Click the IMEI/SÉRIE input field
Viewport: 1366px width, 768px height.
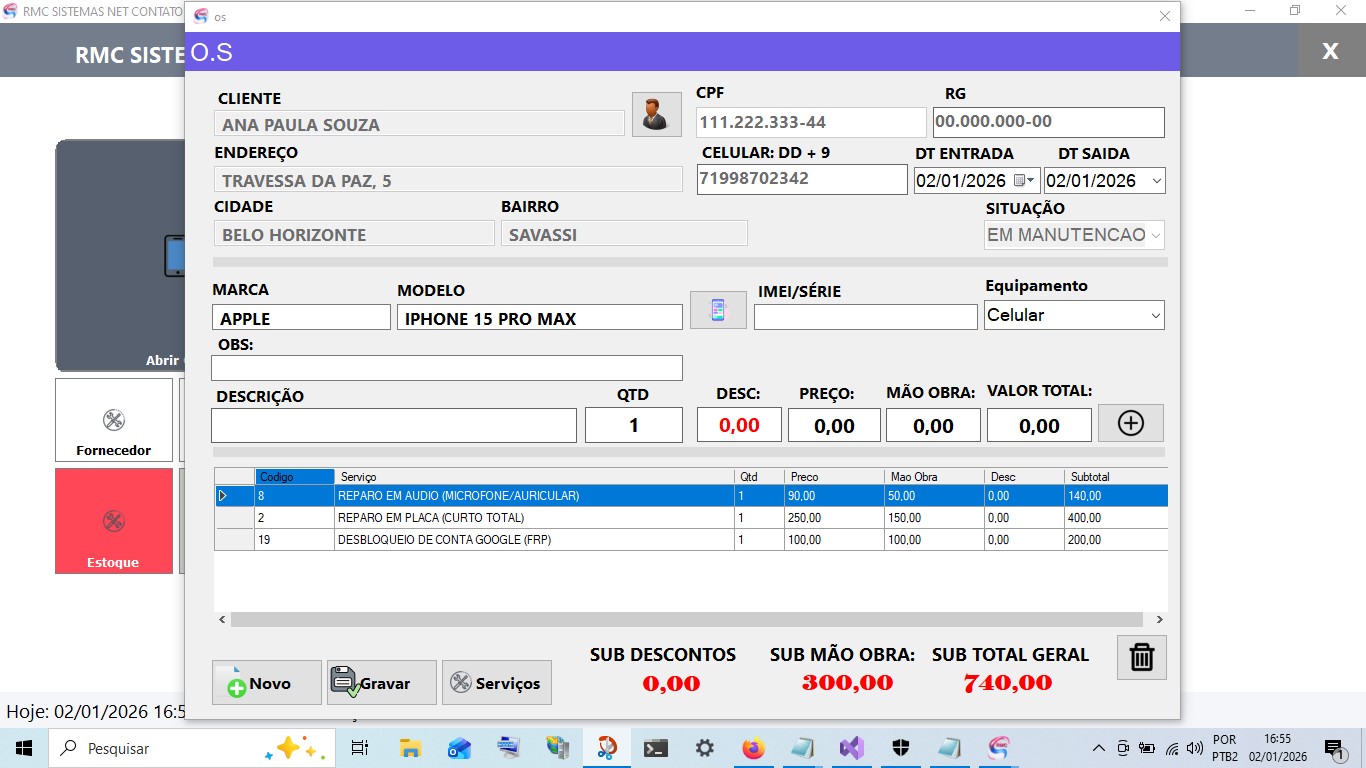tap(865, 317)
